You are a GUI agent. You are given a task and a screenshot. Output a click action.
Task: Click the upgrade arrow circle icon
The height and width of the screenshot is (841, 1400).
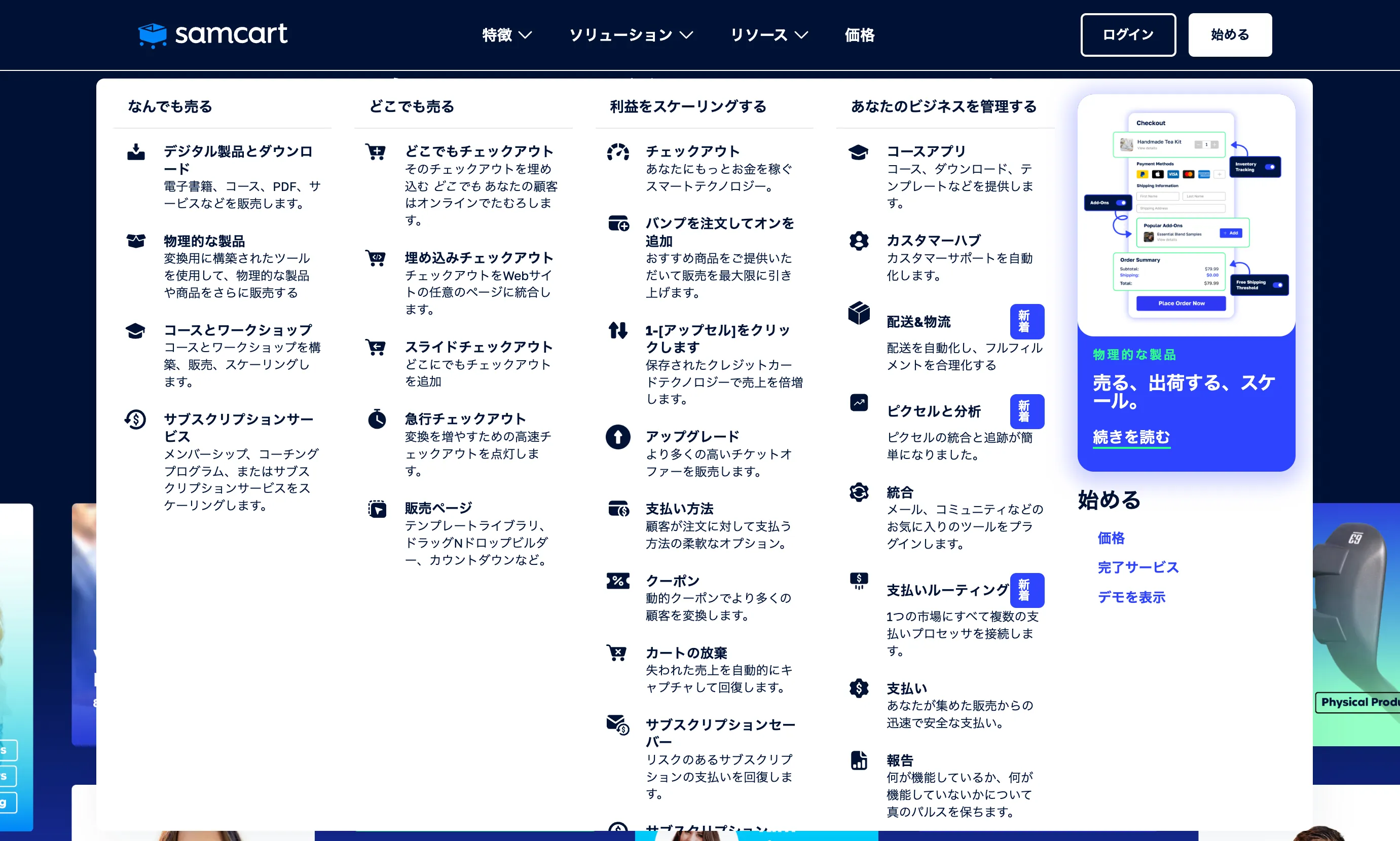click(617, 437)
